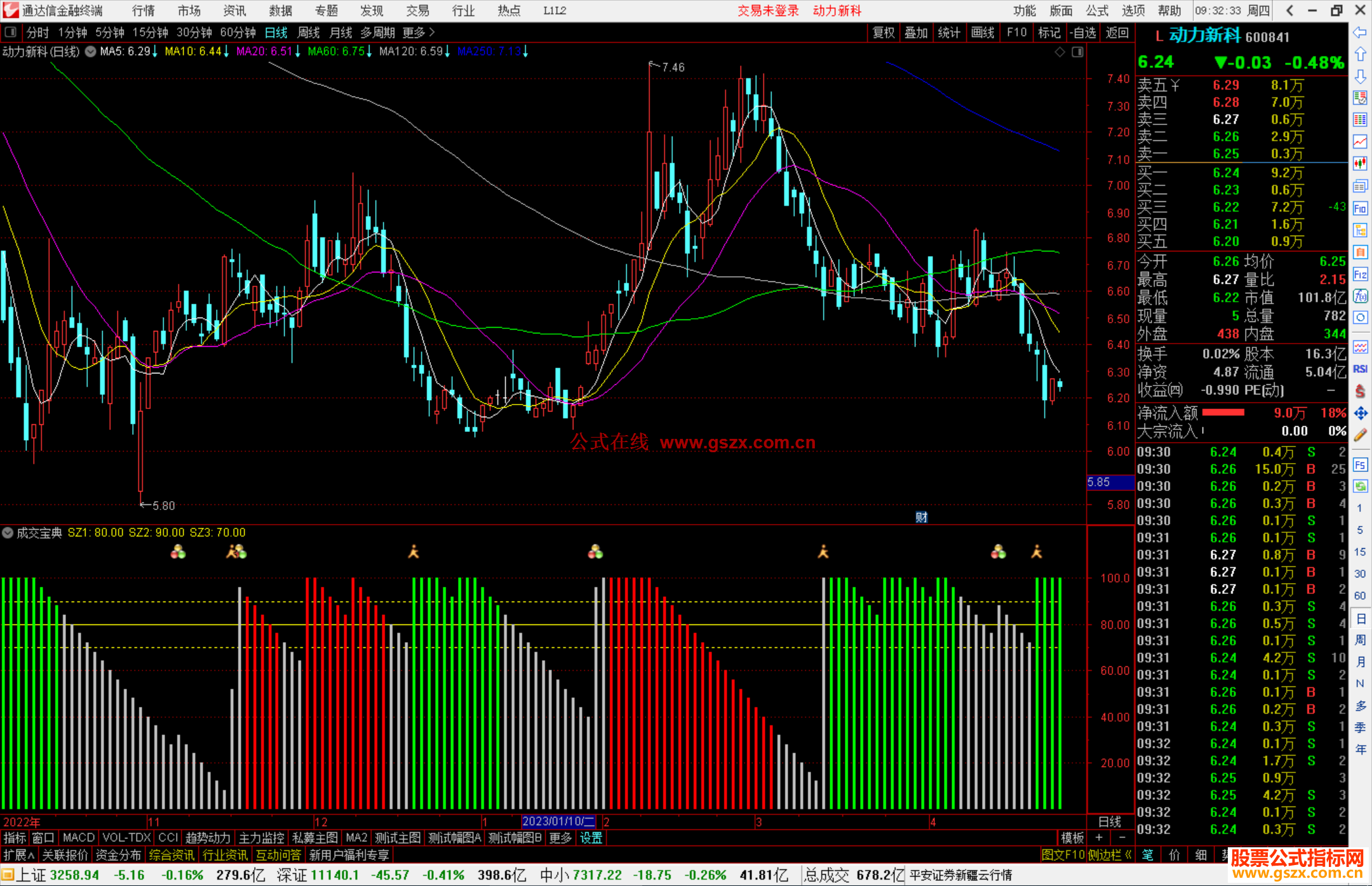
Task: Click the candlestick chart sidebar icon
Action: [1360, 163]
